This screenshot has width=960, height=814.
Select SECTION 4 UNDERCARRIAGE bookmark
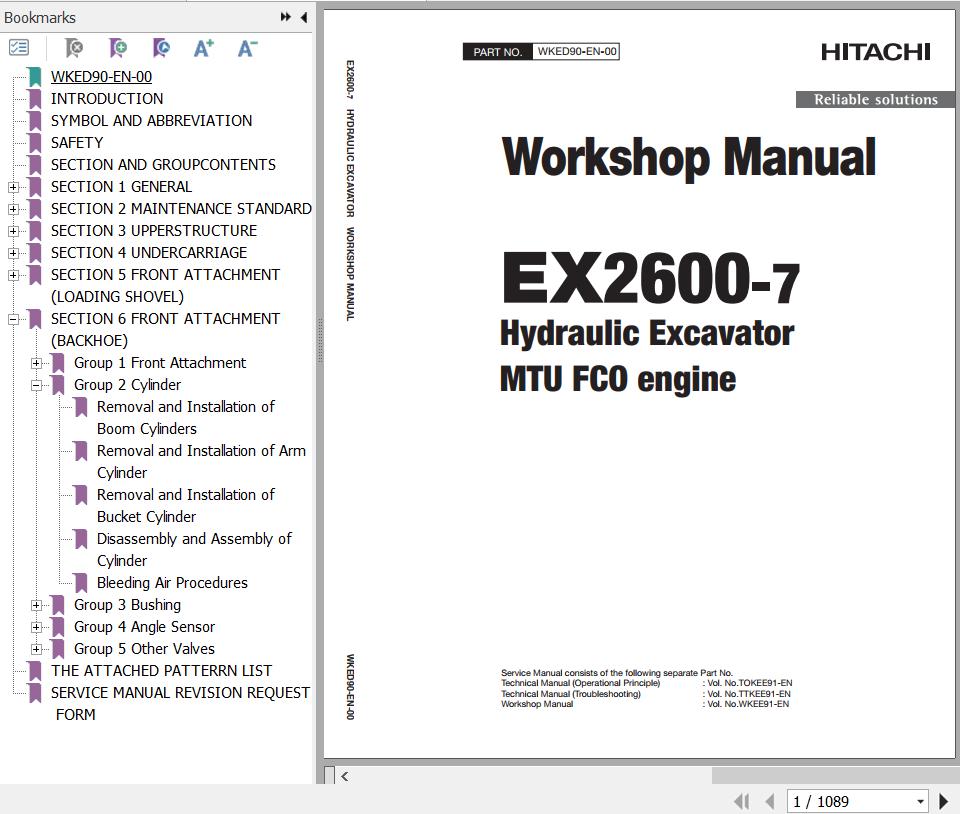pos(149,253)
